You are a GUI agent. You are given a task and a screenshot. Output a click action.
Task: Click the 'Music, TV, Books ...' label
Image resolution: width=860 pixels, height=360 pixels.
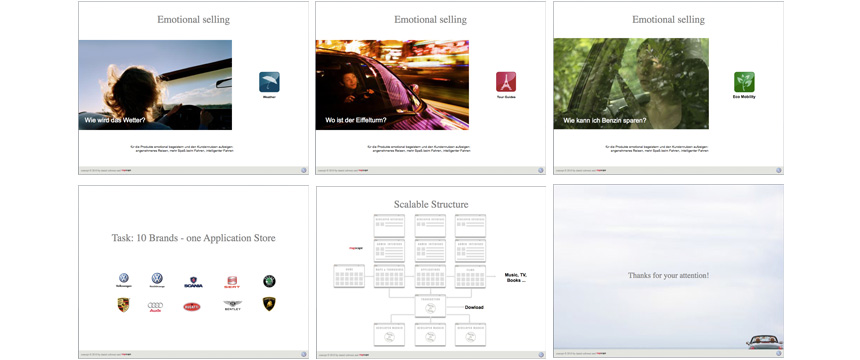click(x=515, y=277)
